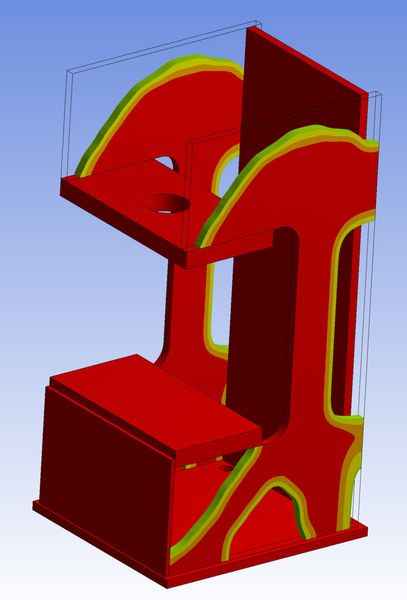
Task: Click the tall dark vertical slot in center
Action: pos(262,333)
